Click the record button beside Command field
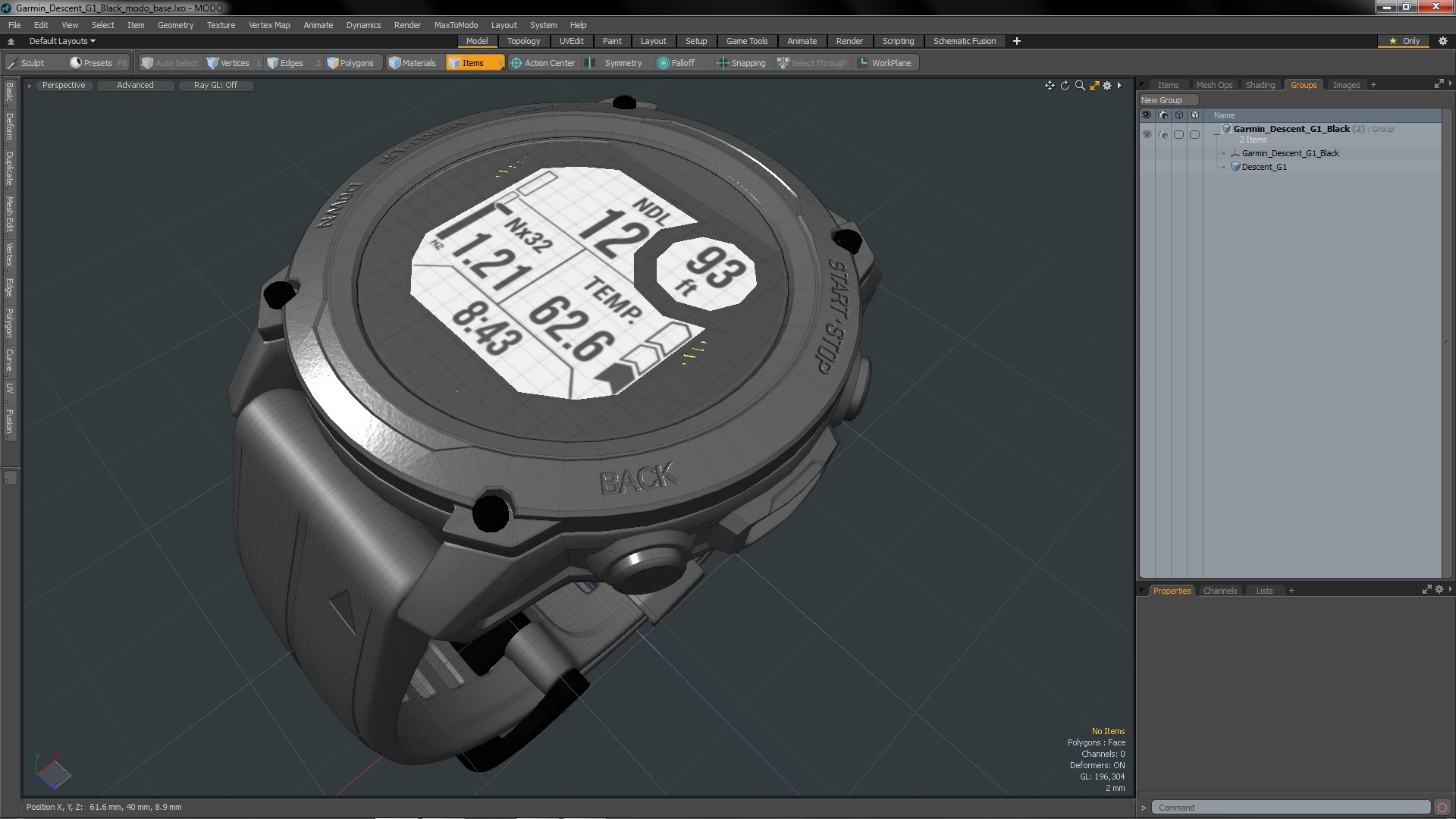 tap(1442, 808)
